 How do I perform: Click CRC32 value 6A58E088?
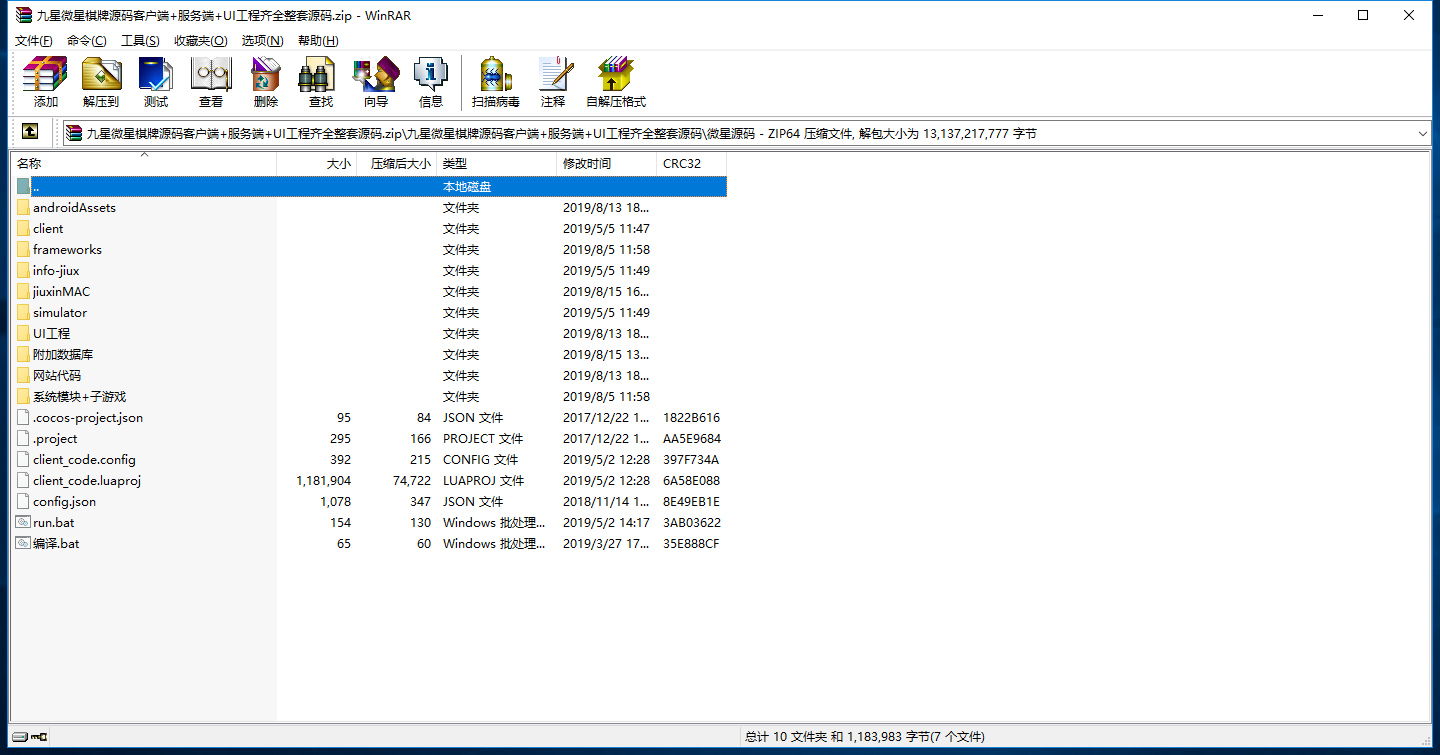(692, 481)
